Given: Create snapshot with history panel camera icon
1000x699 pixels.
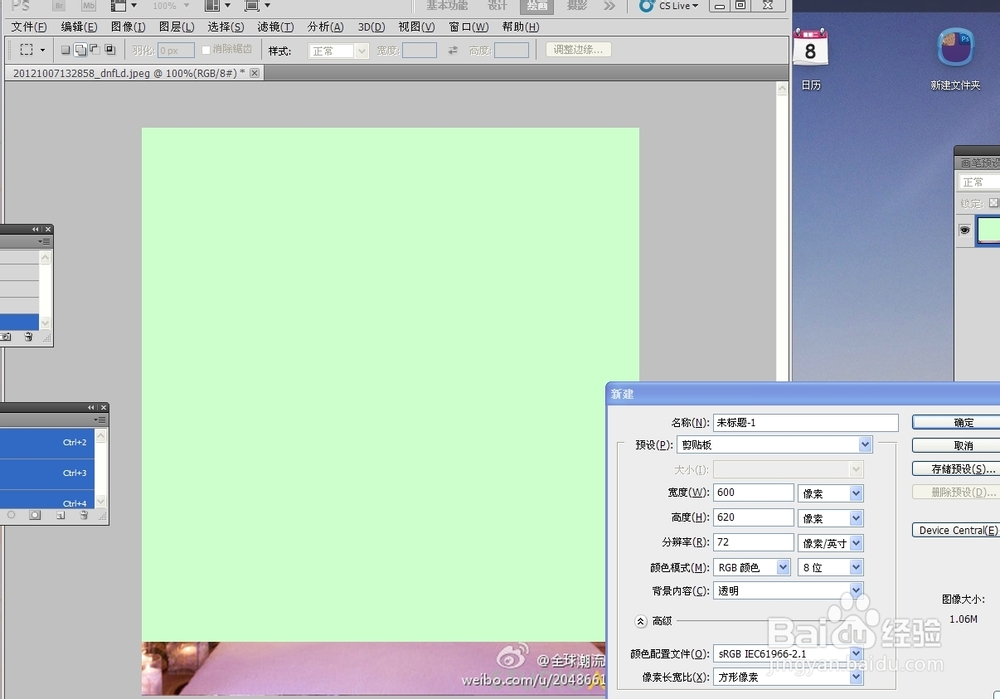Looking at the screenshot, I should [x=6, y=337].
